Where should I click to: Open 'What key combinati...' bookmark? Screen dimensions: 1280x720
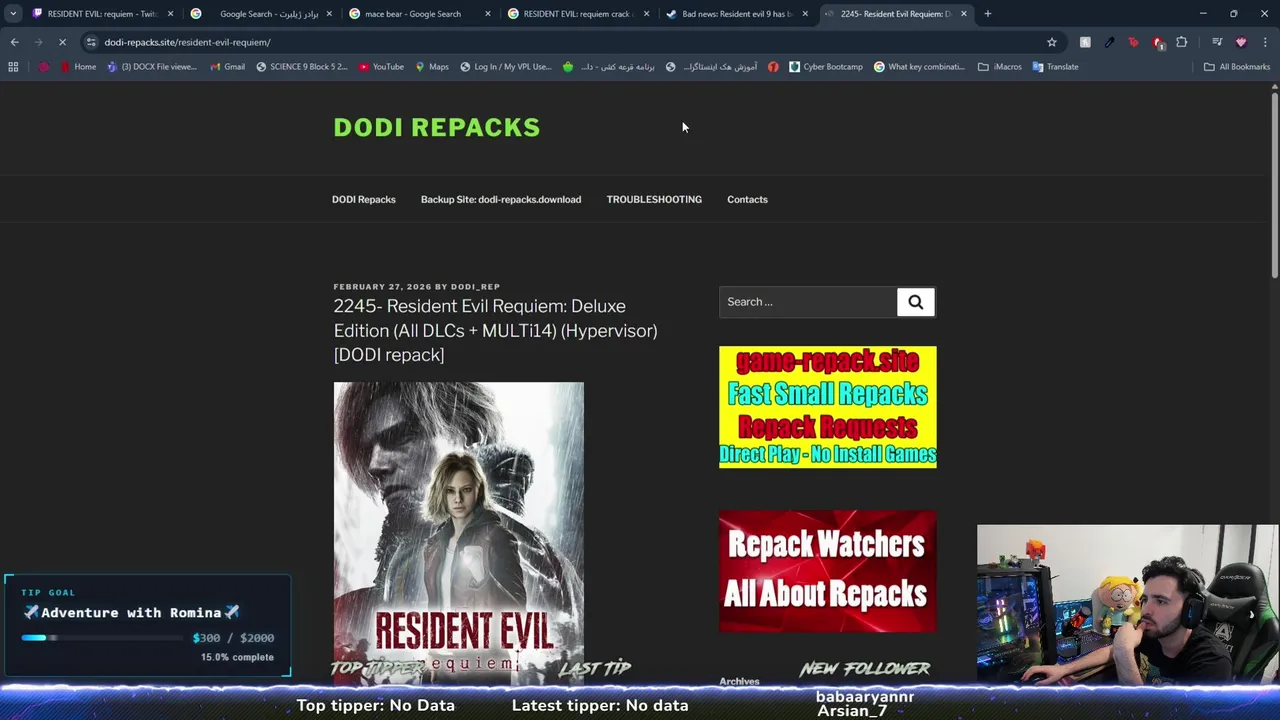pos(919,67)
